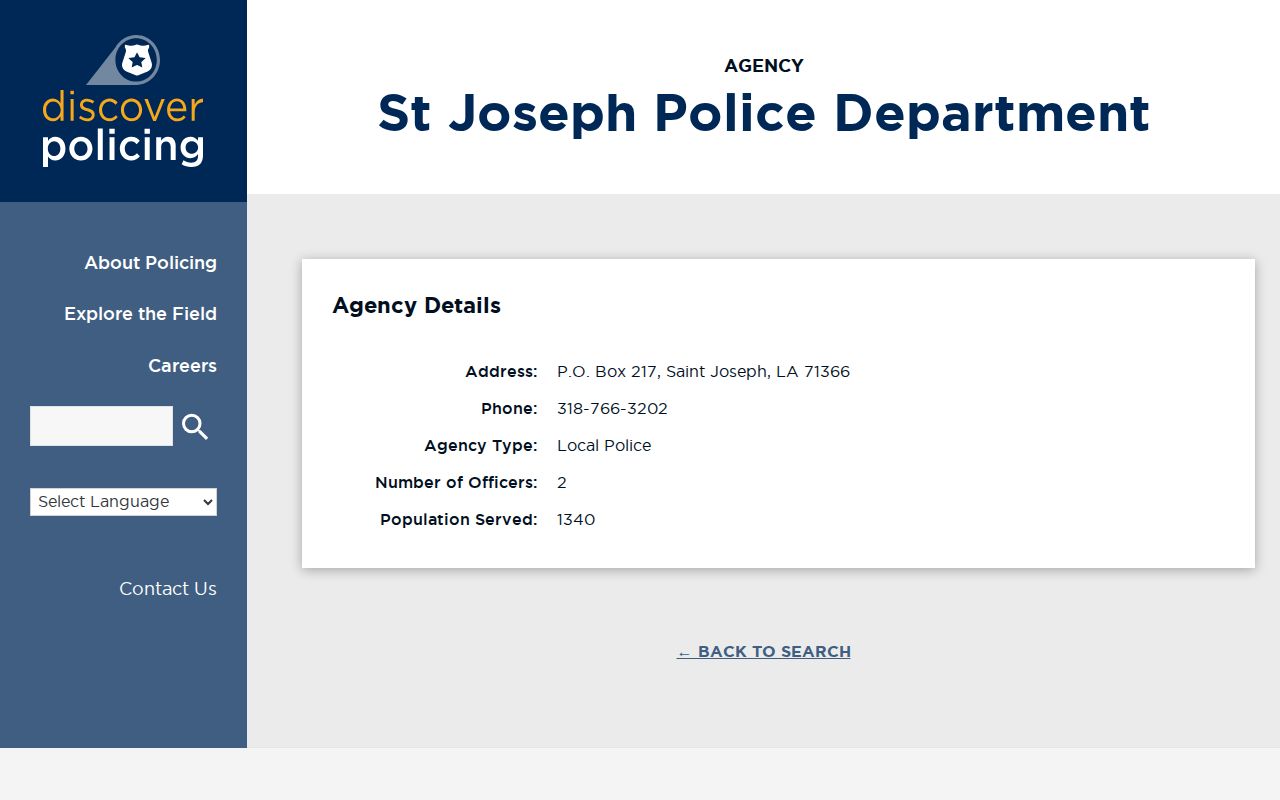Viewport: 1280px width, 800px height.
Task: Click the Phone: label
Action: [x=509, y=409]
